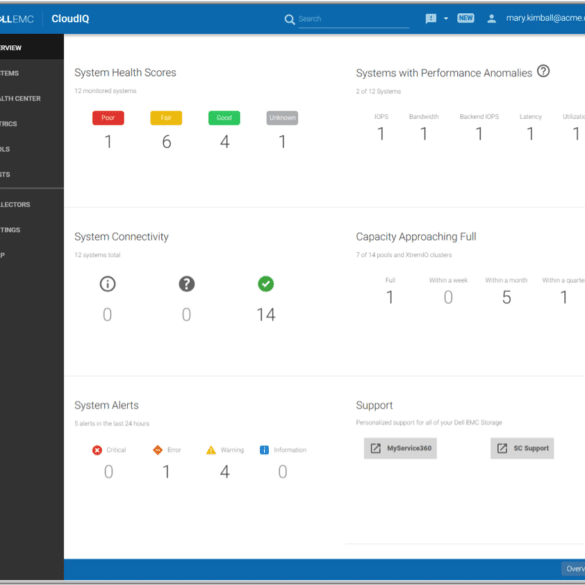Click the green connected checkmark icon
This screenshot has width=585, height=585.
pos(266,284)
